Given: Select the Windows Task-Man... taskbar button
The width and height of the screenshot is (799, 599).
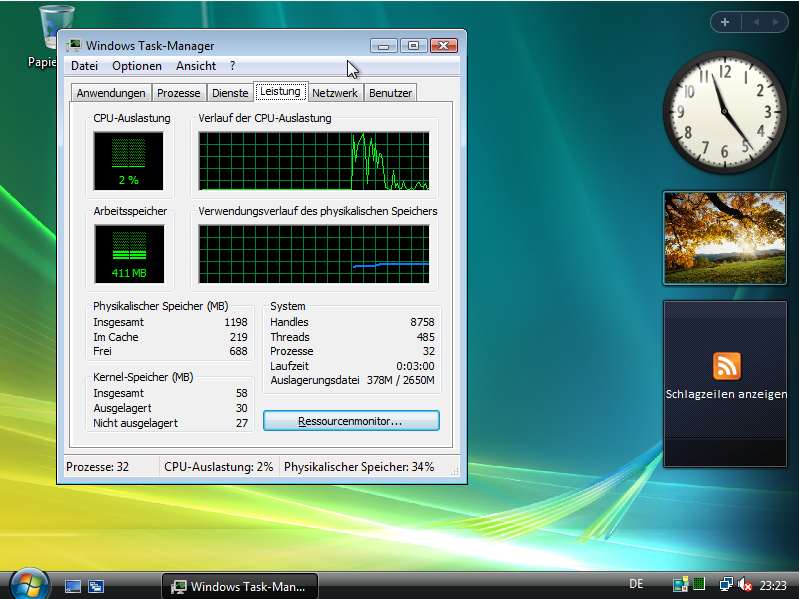Looking at the screenshot, I should pos(239,586).
